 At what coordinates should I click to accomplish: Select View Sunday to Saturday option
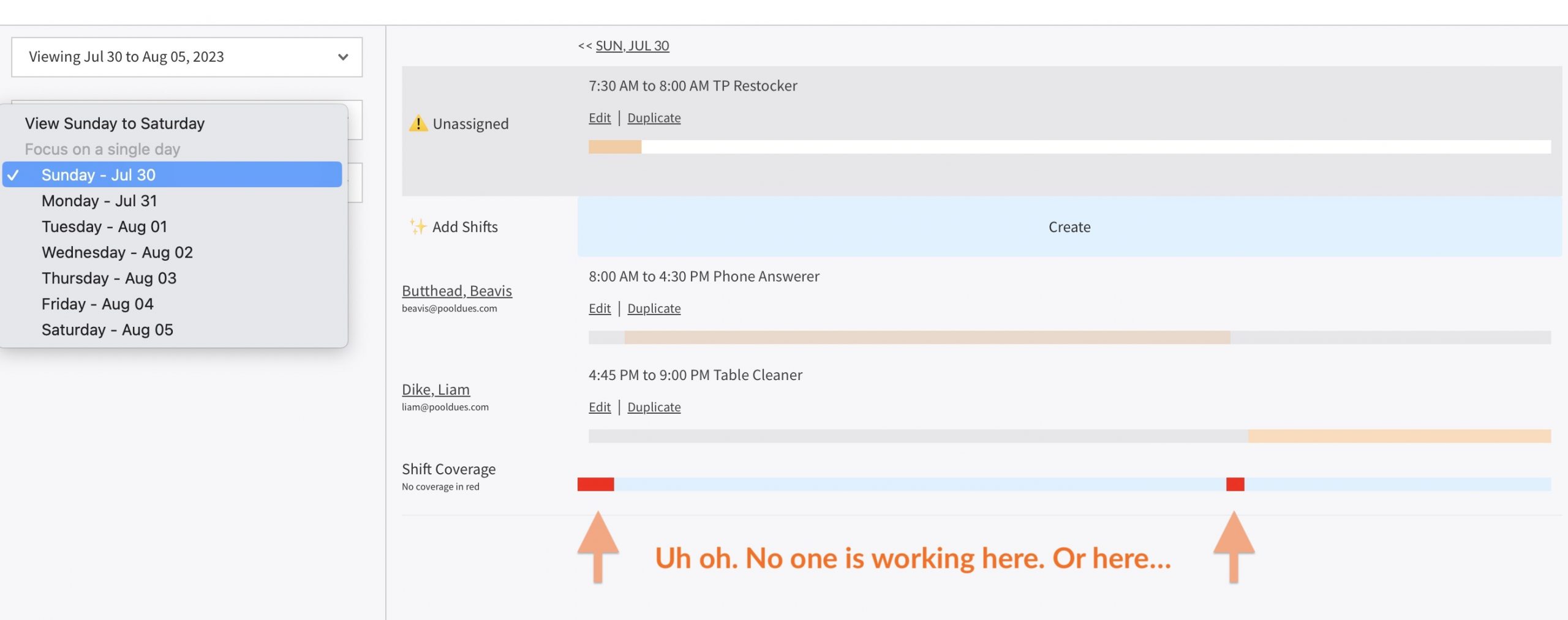(115, 124)
